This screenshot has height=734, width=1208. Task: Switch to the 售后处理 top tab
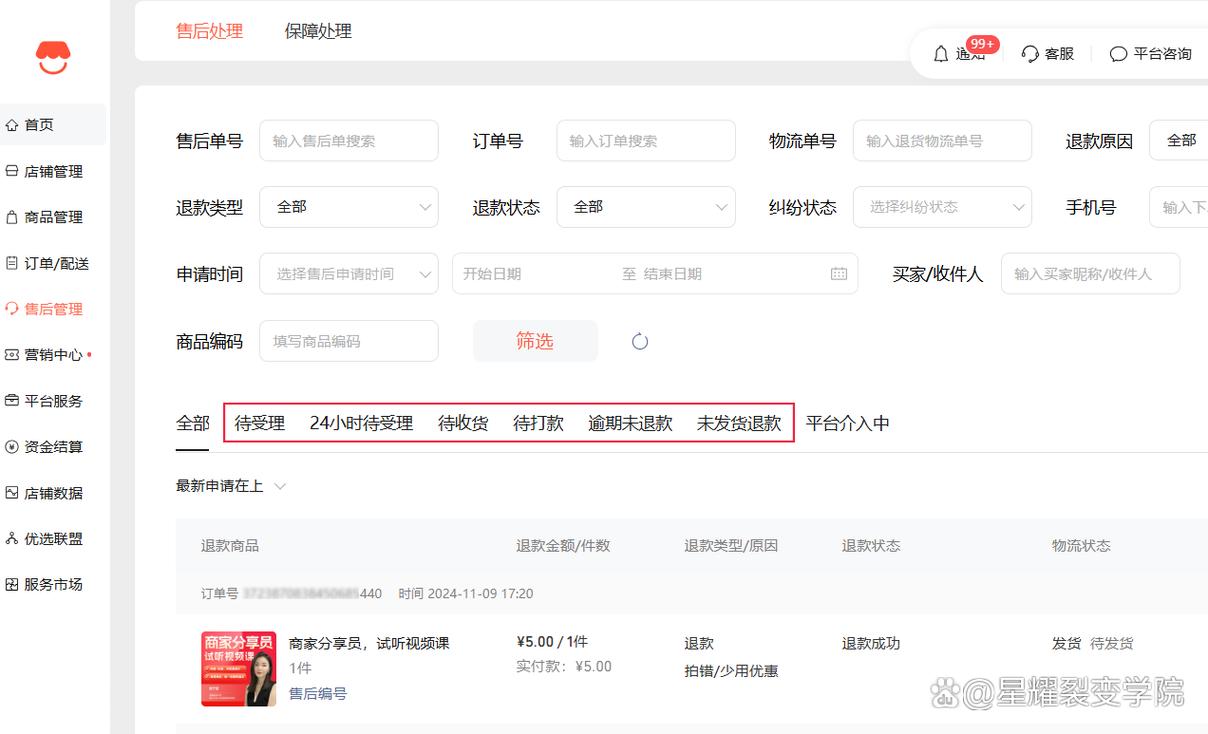coord(209,31)
